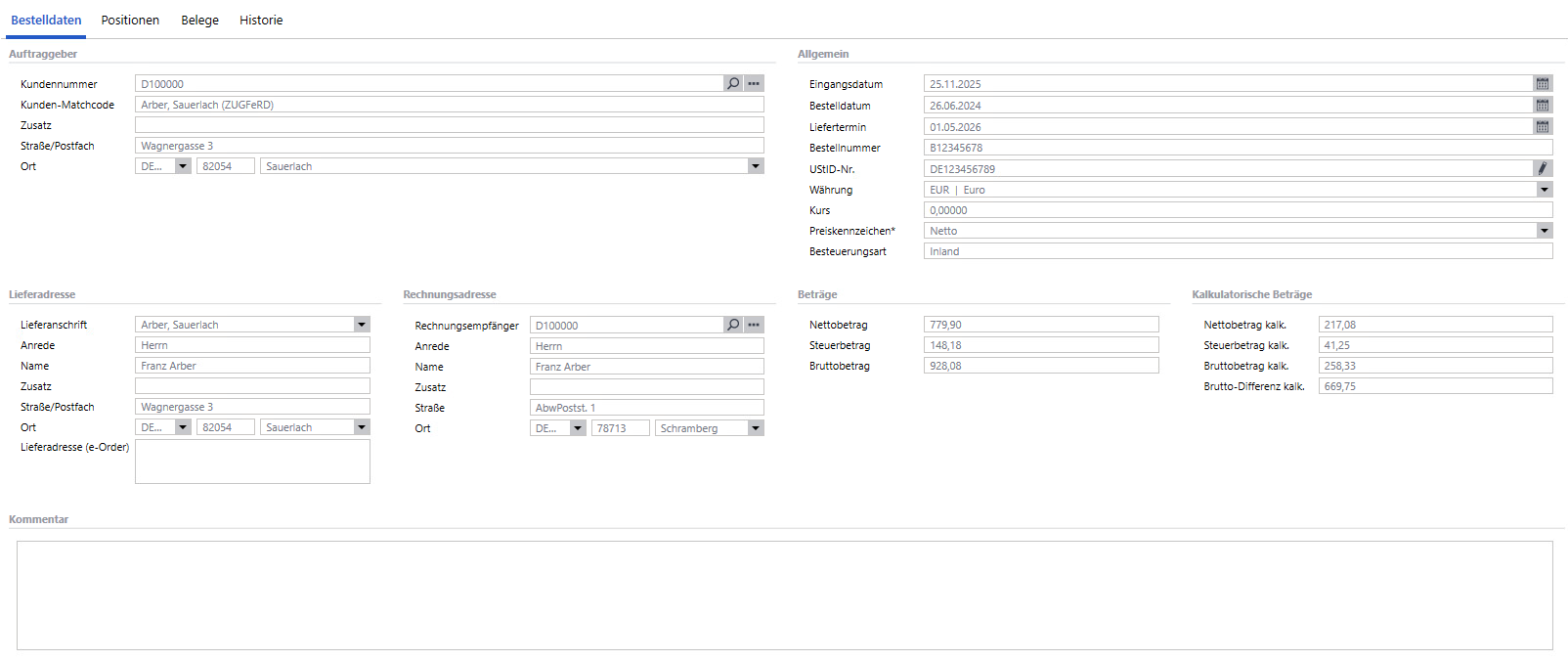The height and width of the screenshot is (661, 1568).
Task: Click into the Kommentar text area
Action: point(784,595)
